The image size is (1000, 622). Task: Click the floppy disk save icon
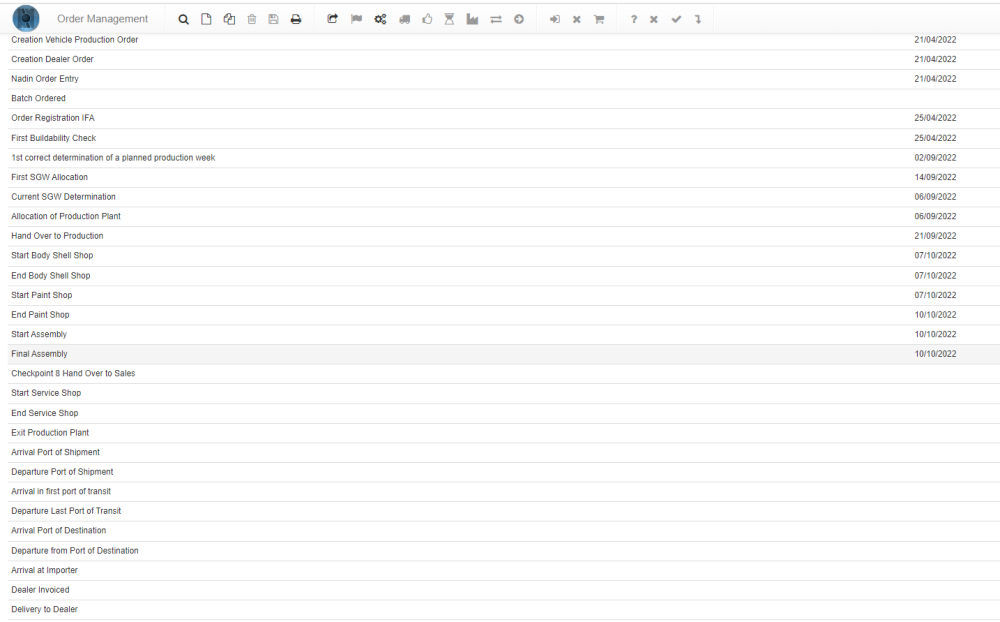[274, 19]
